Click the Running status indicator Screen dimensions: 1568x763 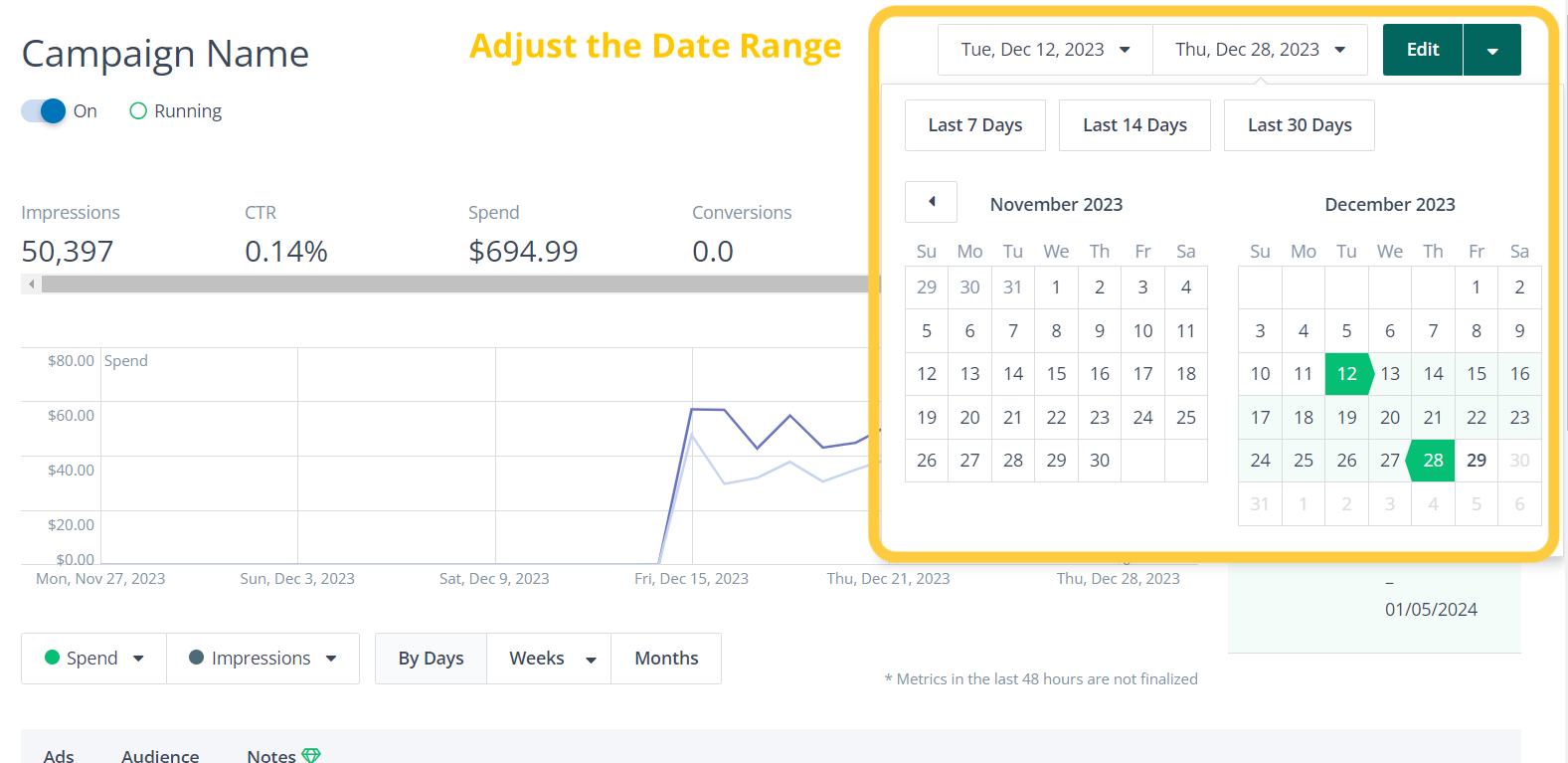pos(176,111)
